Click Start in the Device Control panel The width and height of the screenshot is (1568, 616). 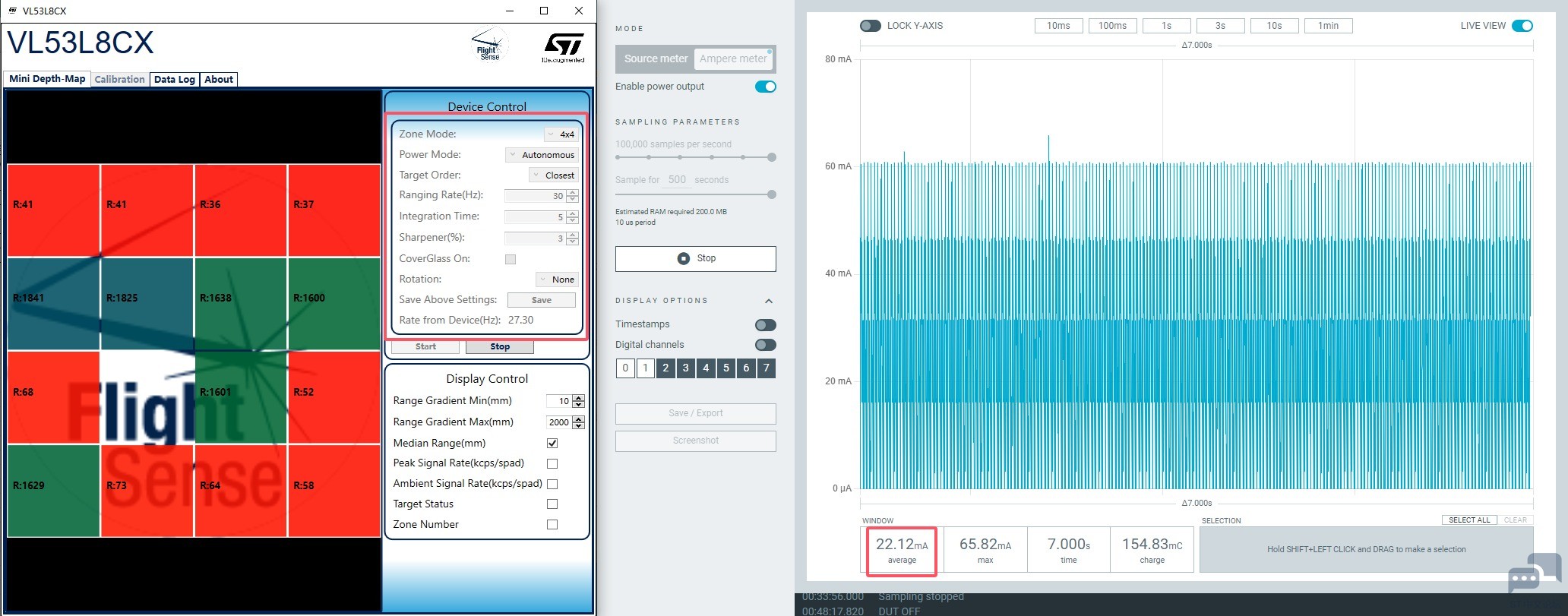[x=425, y=347]
